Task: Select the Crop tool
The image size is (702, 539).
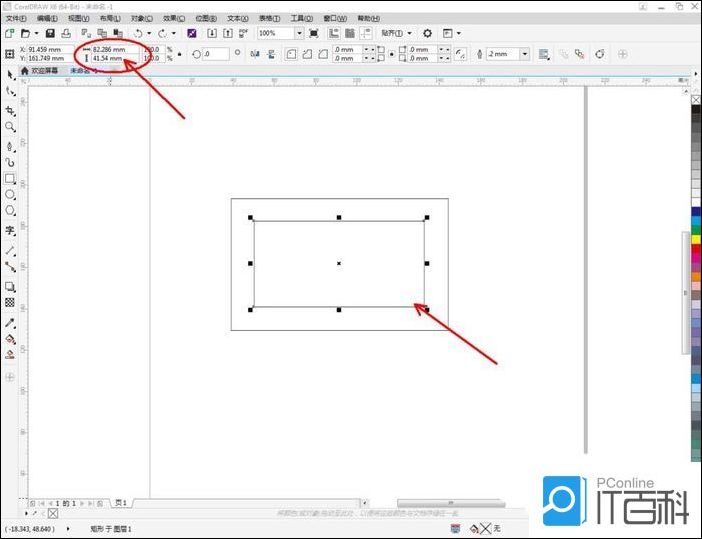Action: [x=10, y=111]
